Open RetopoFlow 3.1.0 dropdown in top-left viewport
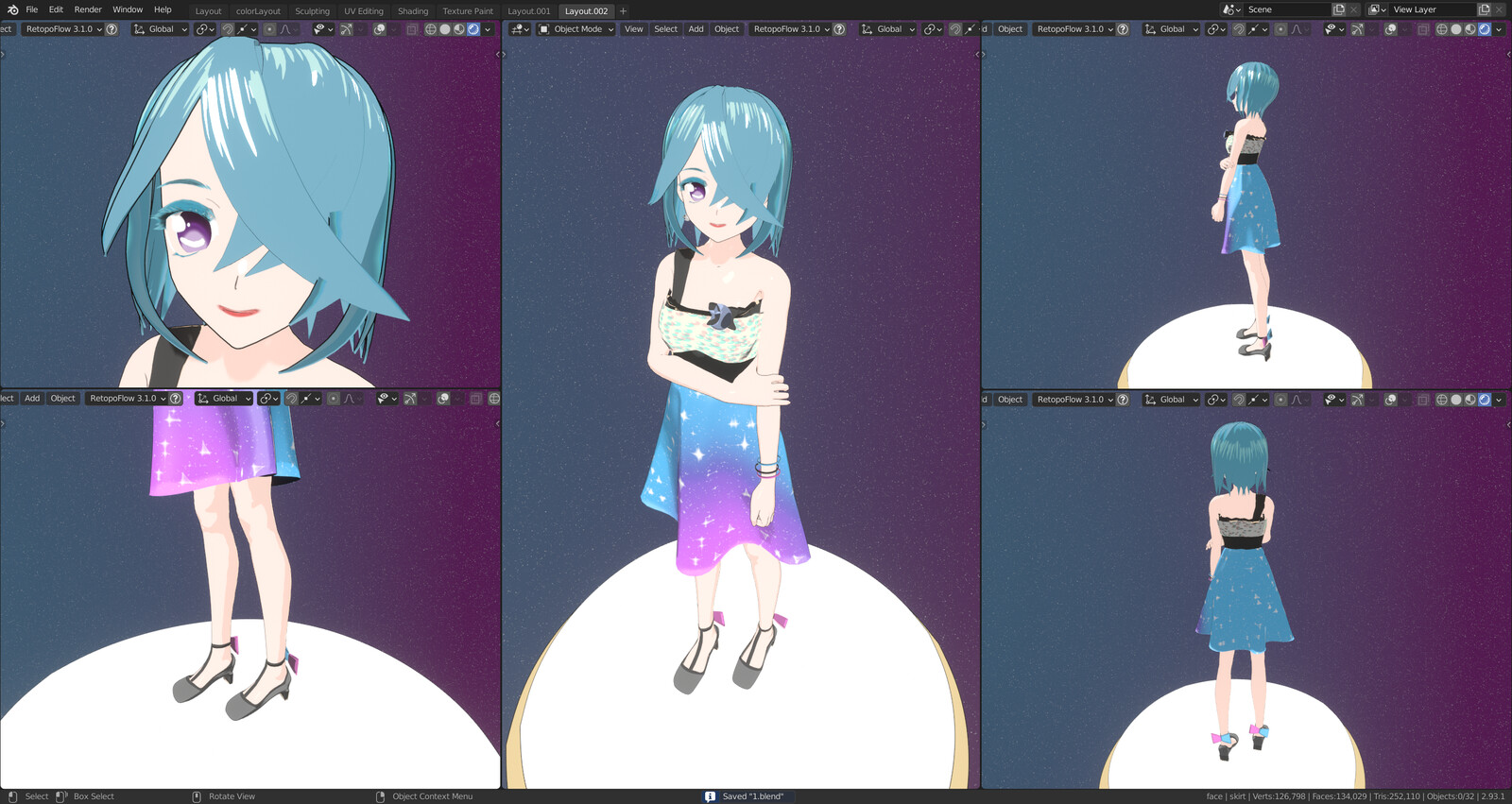 click(62, 29)
